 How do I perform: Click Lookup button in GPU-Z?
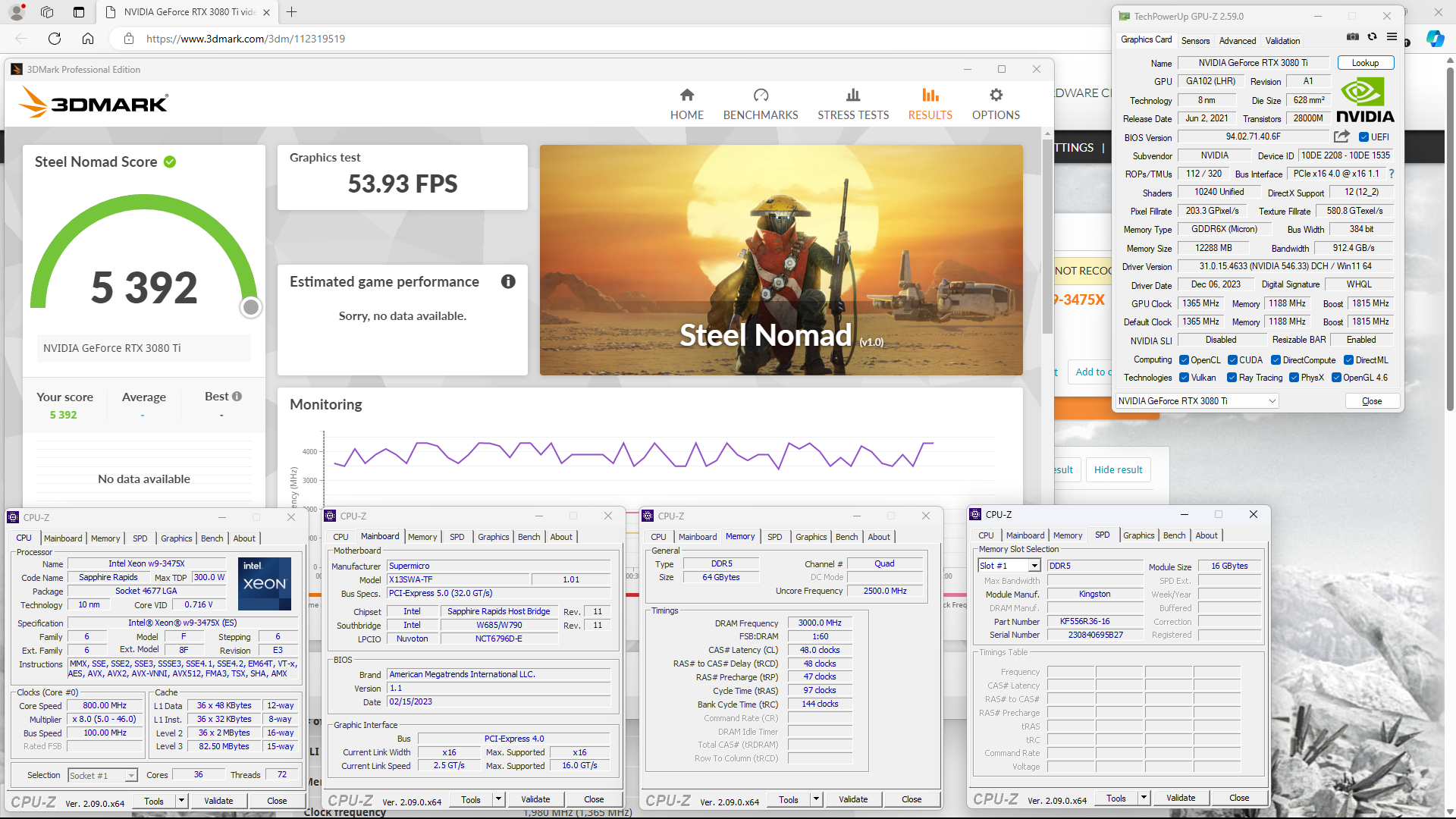1365,63
